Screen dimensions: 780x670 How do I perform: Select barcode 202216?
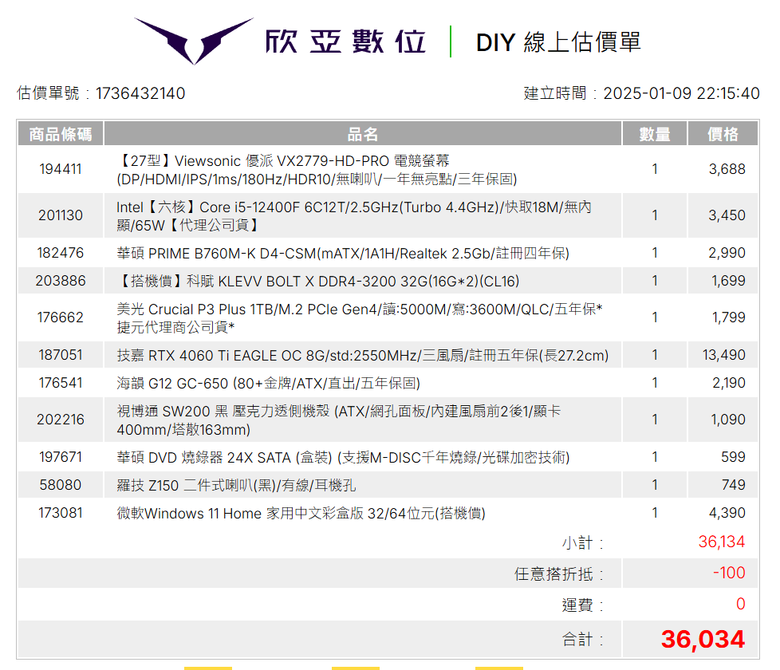click(x=60, y=420)
